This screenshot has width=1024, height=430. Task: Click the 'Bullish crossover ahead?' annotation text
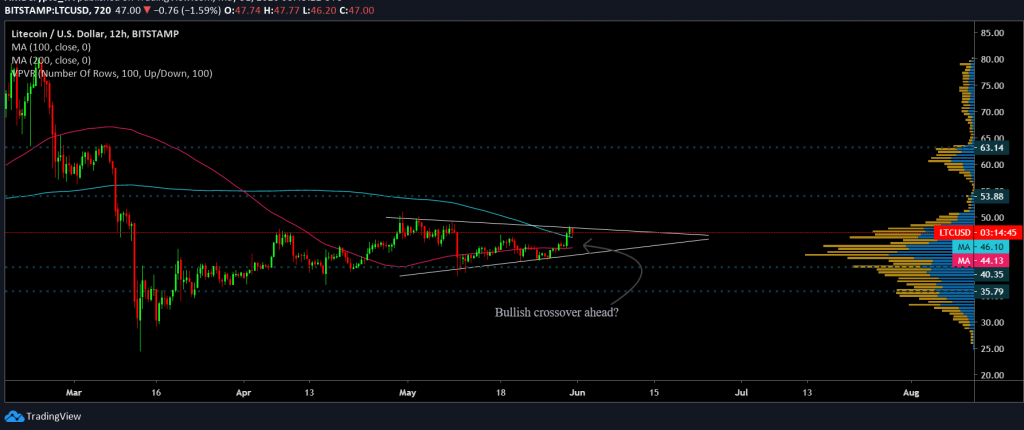tap(556, 312)
